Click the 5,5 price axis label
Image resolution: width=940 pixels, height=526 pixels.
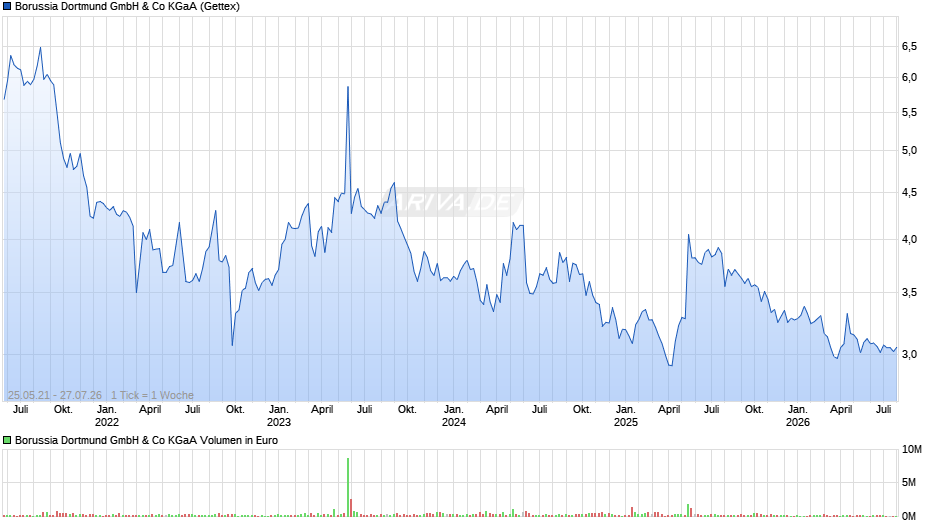909,113
